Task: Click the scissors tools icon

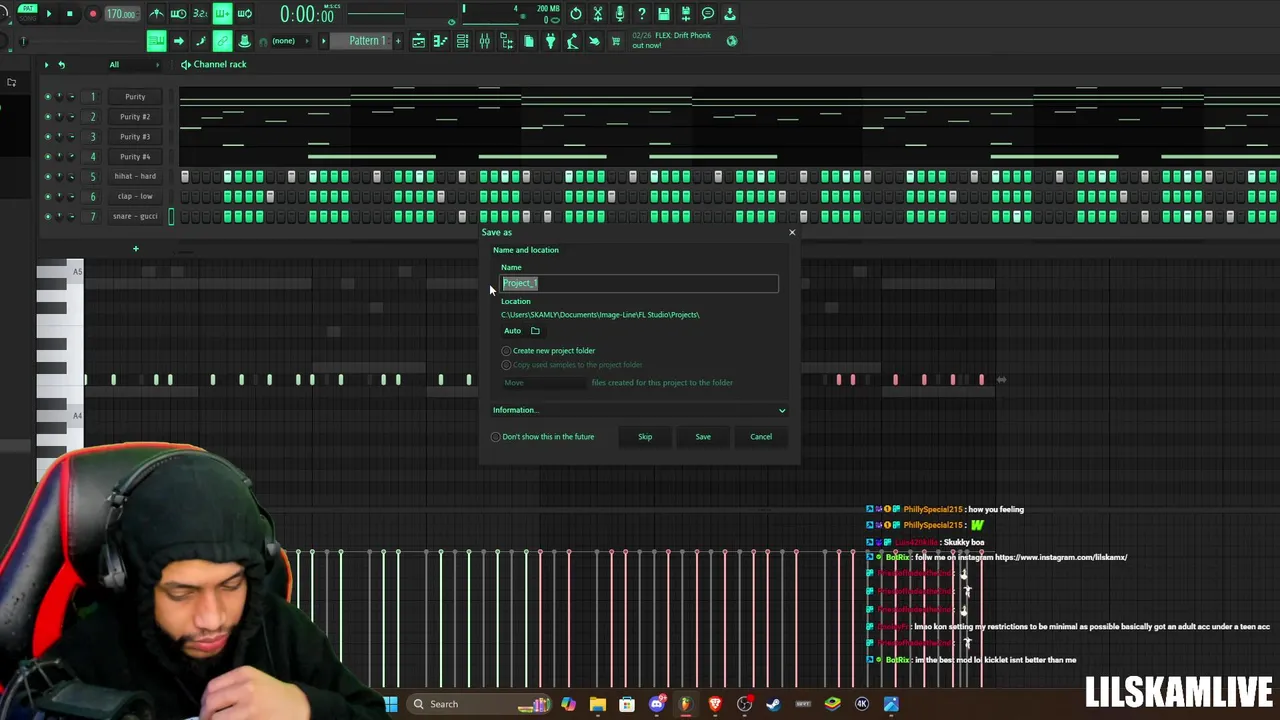Action: click(597, 14)
